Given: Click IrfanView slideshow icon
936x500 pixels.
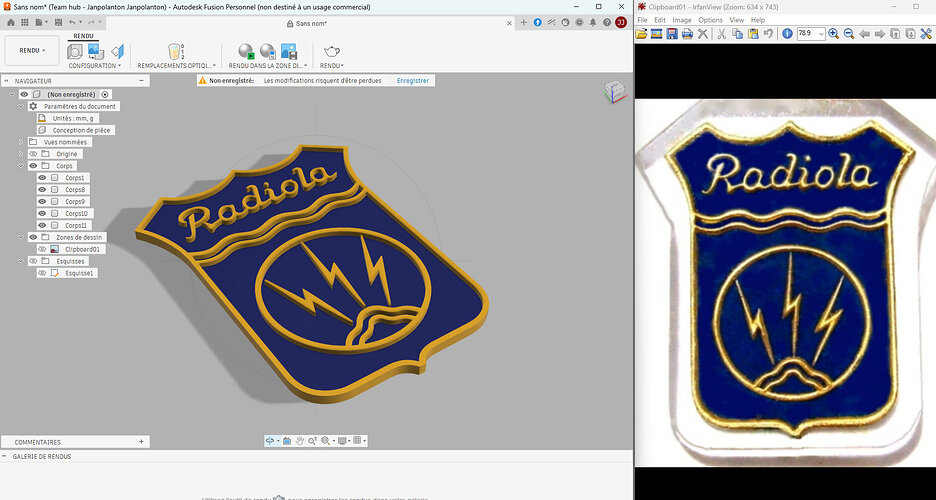Looking at the screenshot, I should 656,34.
